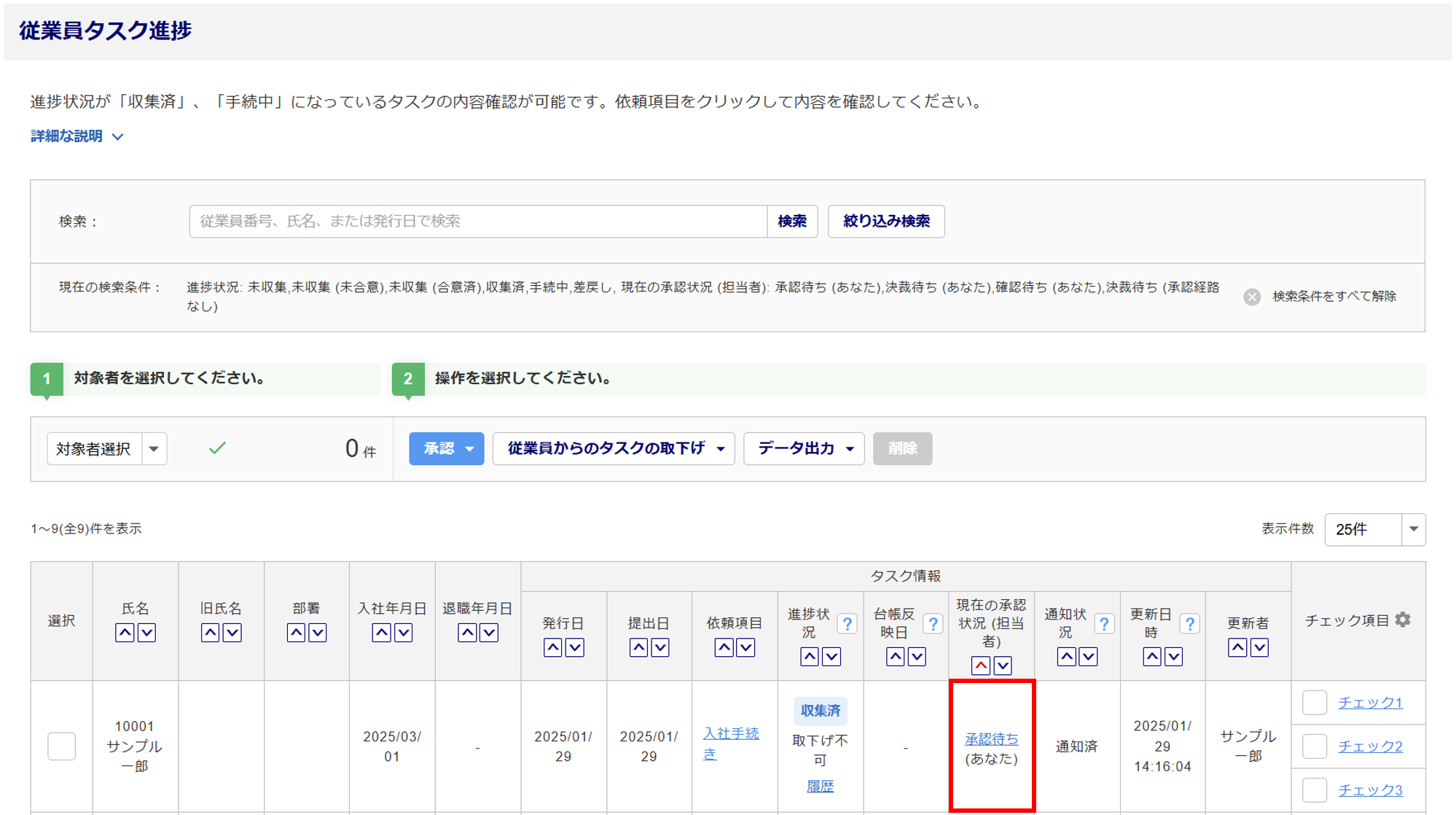Open 履歴 history link
The height and width of the screenshot is (815, 1456).
click(821, 787)
